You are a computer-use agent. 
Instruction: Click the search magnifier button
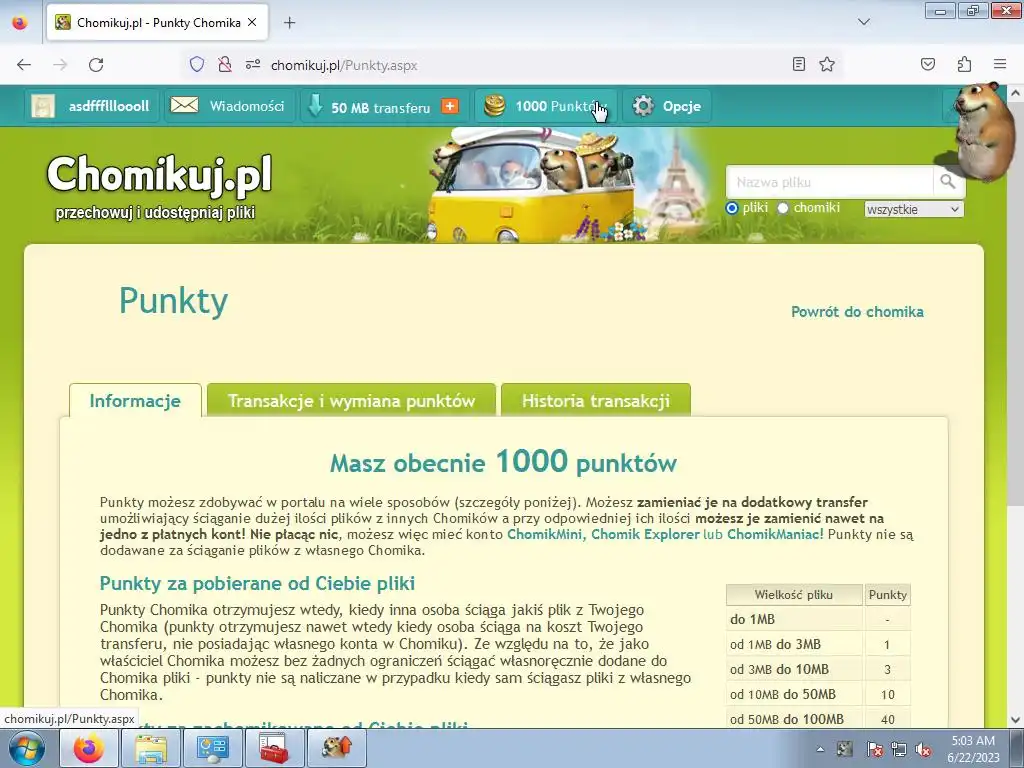click(x=948, y=182)
